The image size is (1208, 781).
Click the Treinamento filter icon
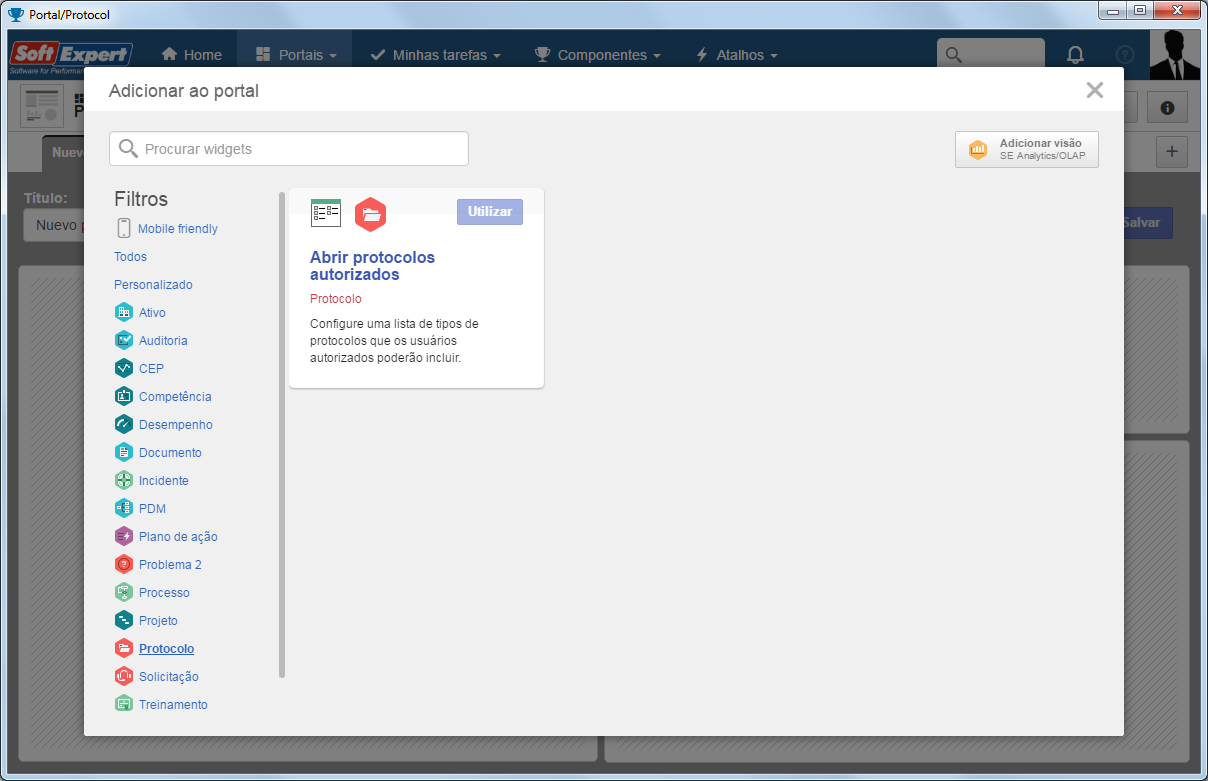pyautogui.click(x=124, y=704)
